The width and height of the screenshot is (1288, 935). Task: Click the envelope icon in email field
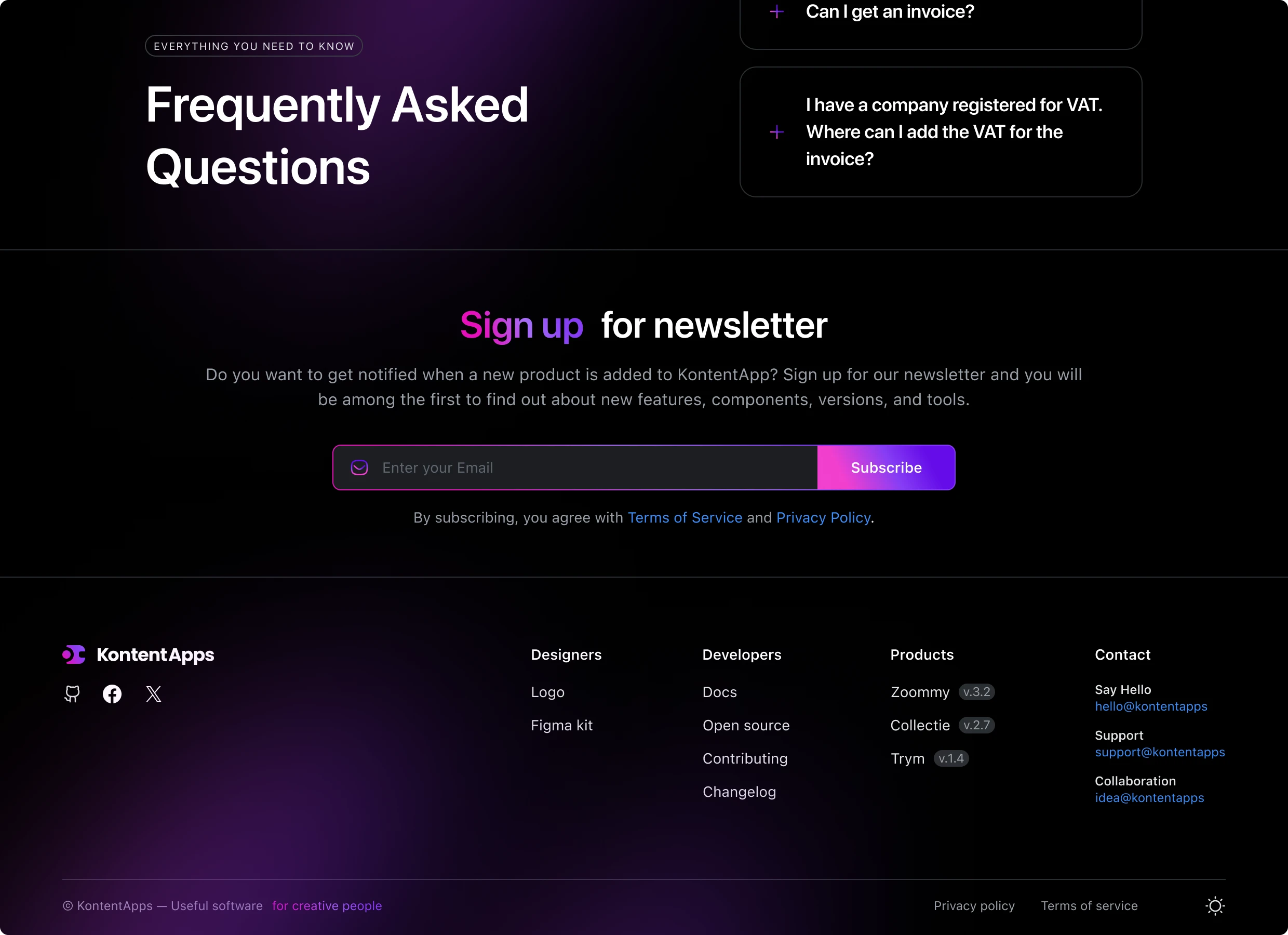pos(359,468)
